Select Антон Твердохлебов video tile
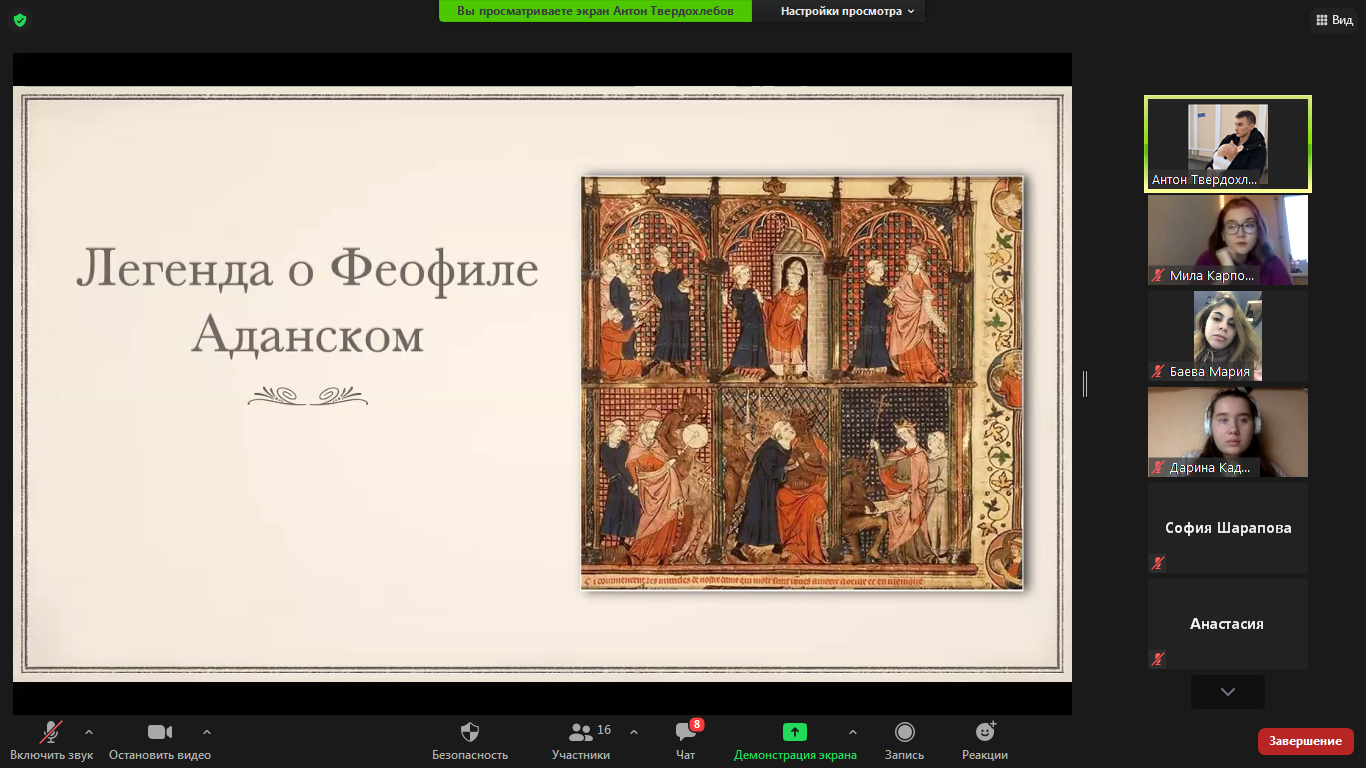This screenshot has height=768, width=1366. 1228,144
